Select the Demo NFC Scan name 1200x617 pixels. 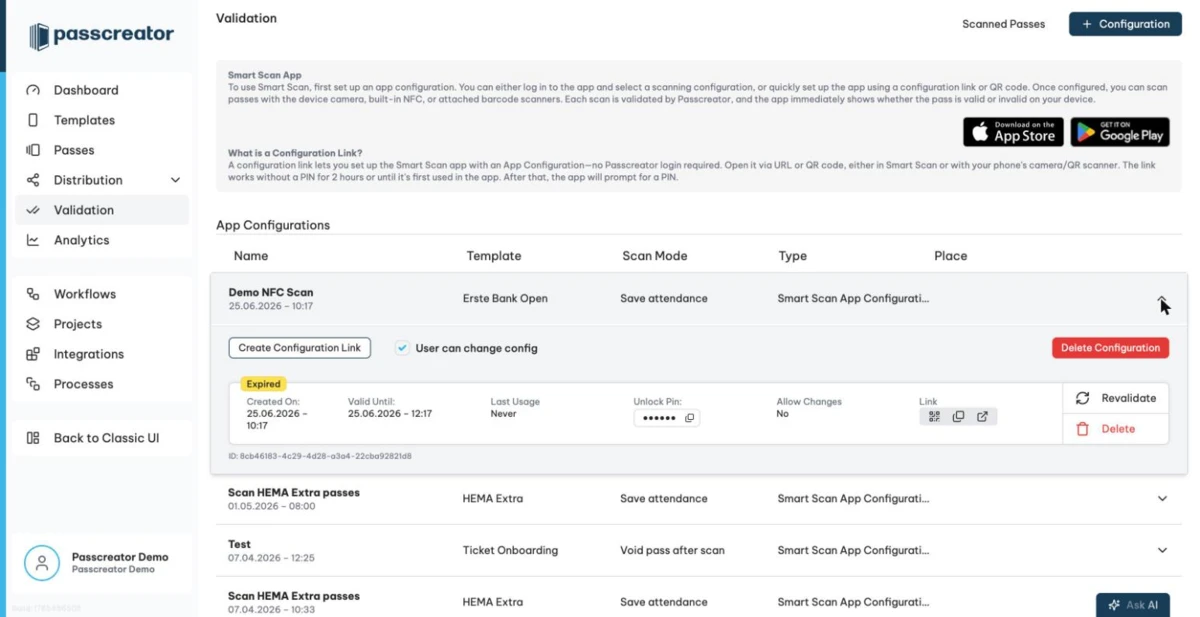(x=271, y=292)
